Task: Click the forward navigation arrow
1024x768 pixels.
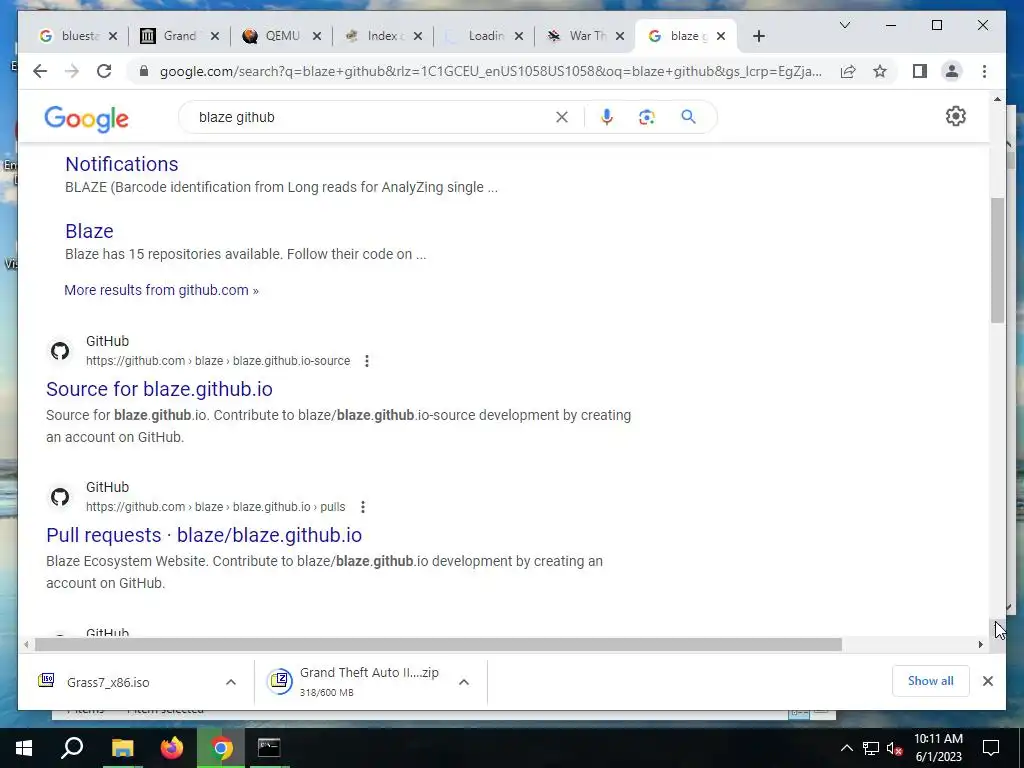Action: 72,71
